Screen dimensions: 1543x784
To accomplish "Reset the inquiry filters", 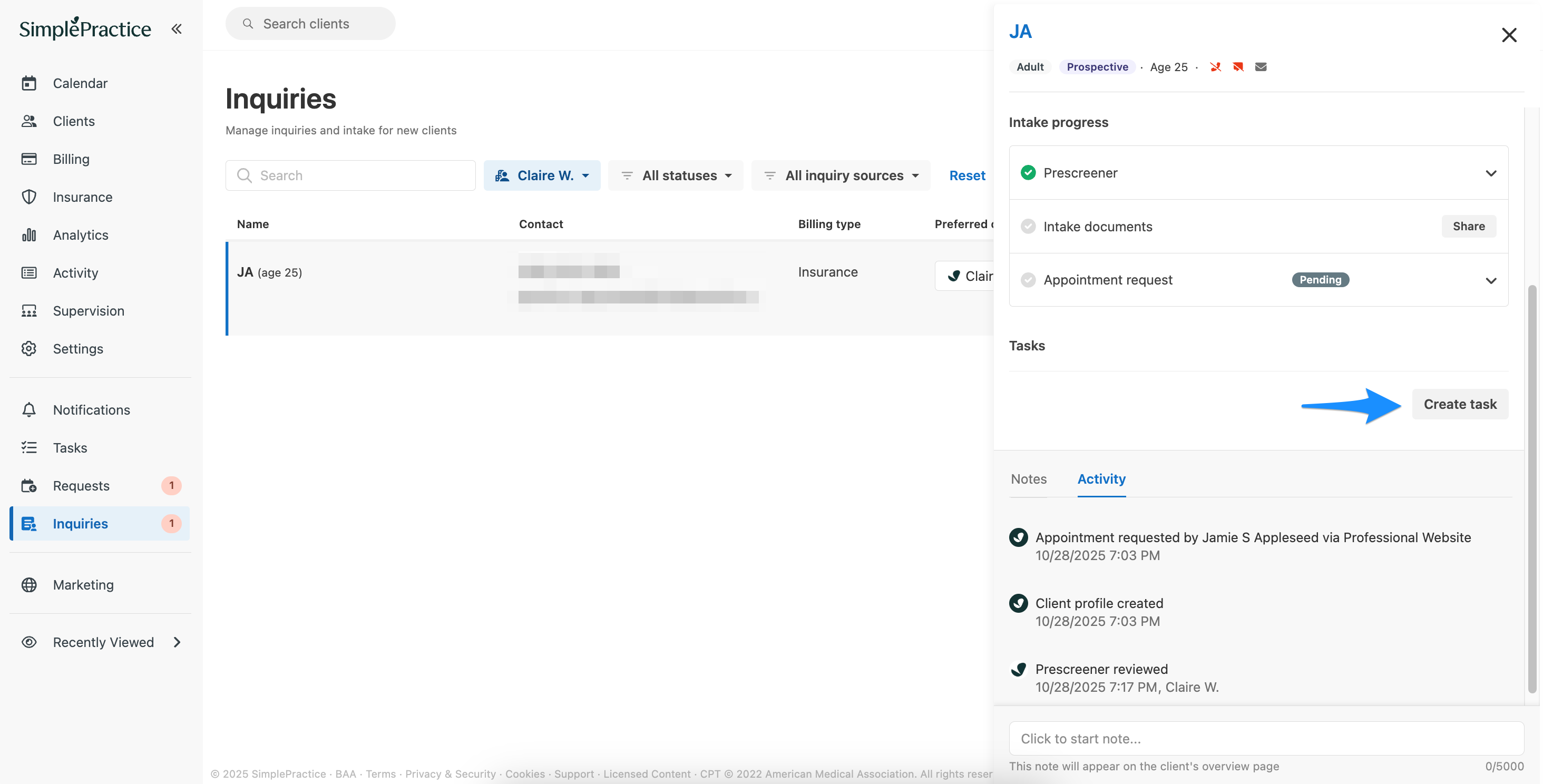I will point(967,175).
